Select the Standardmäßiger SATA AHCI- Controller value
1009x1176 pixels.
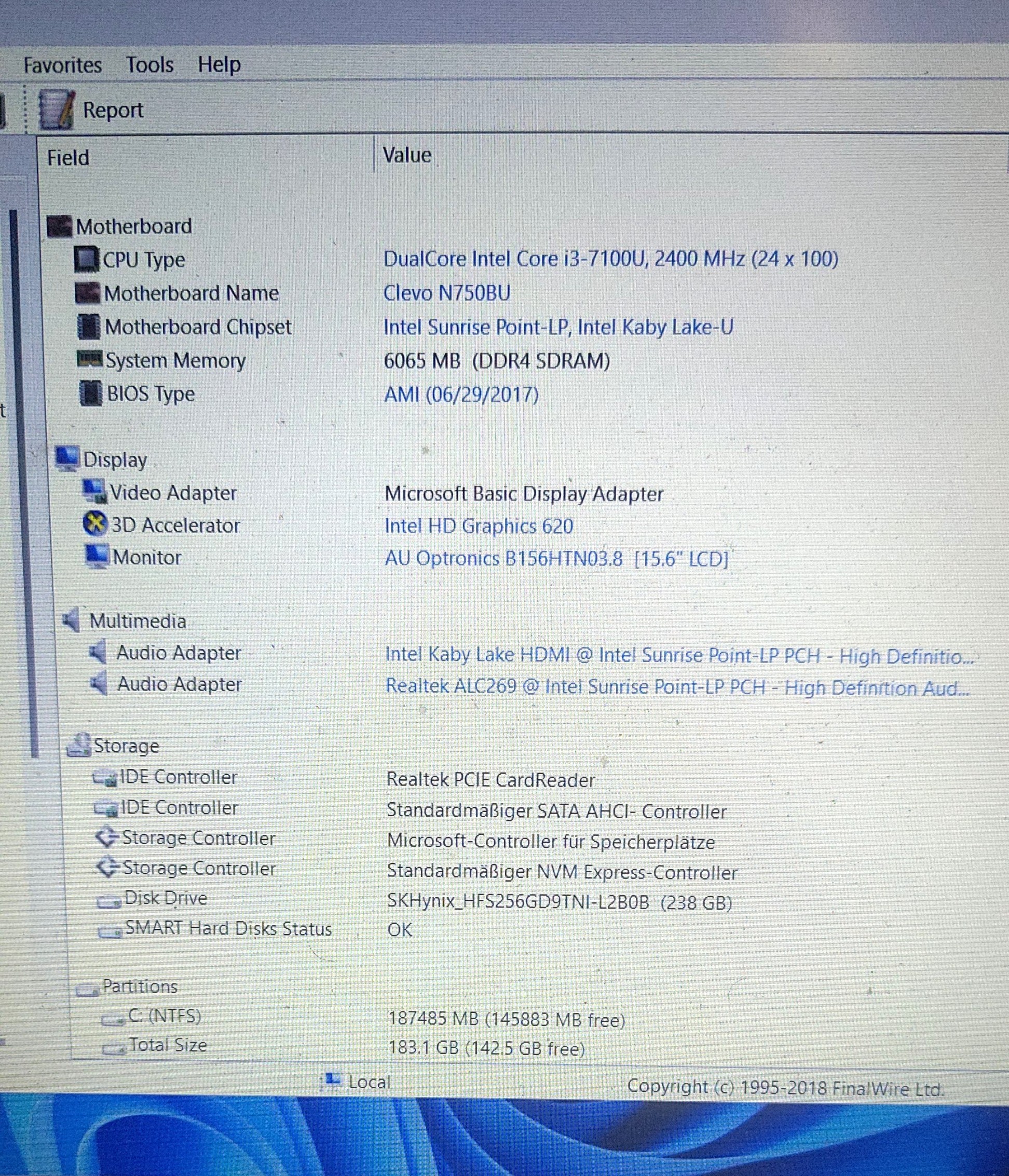[557, 811]
